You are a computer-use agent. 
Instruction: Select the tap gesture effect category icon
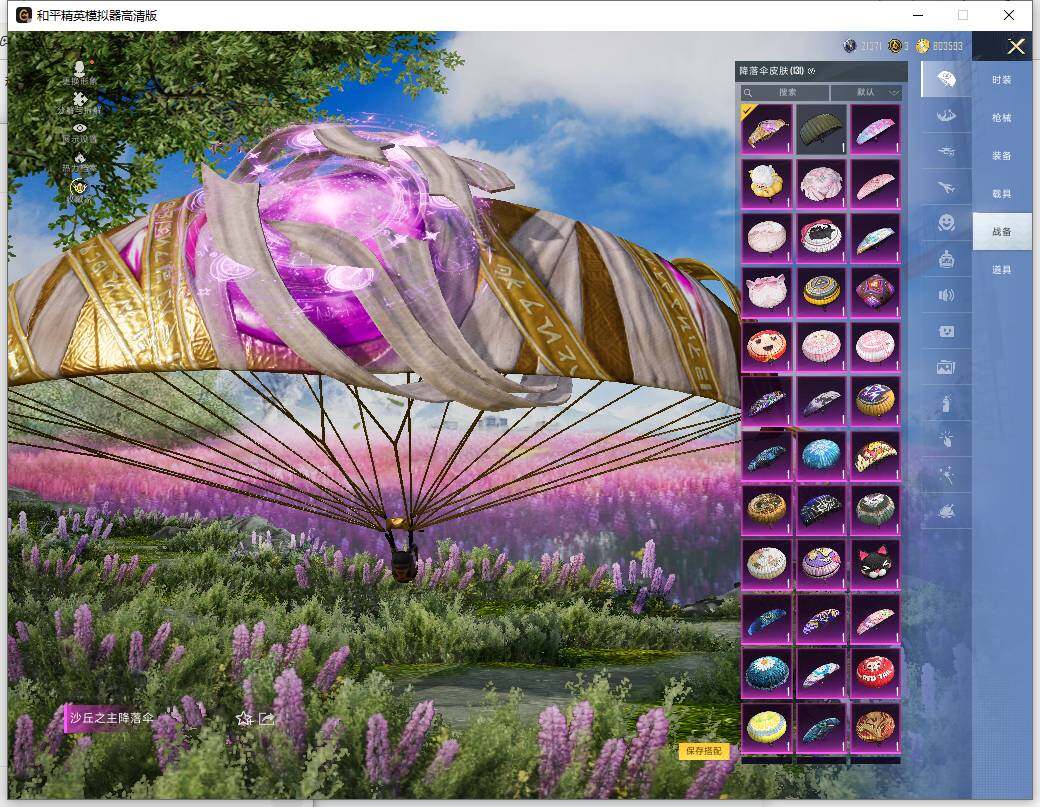(946, 438)
